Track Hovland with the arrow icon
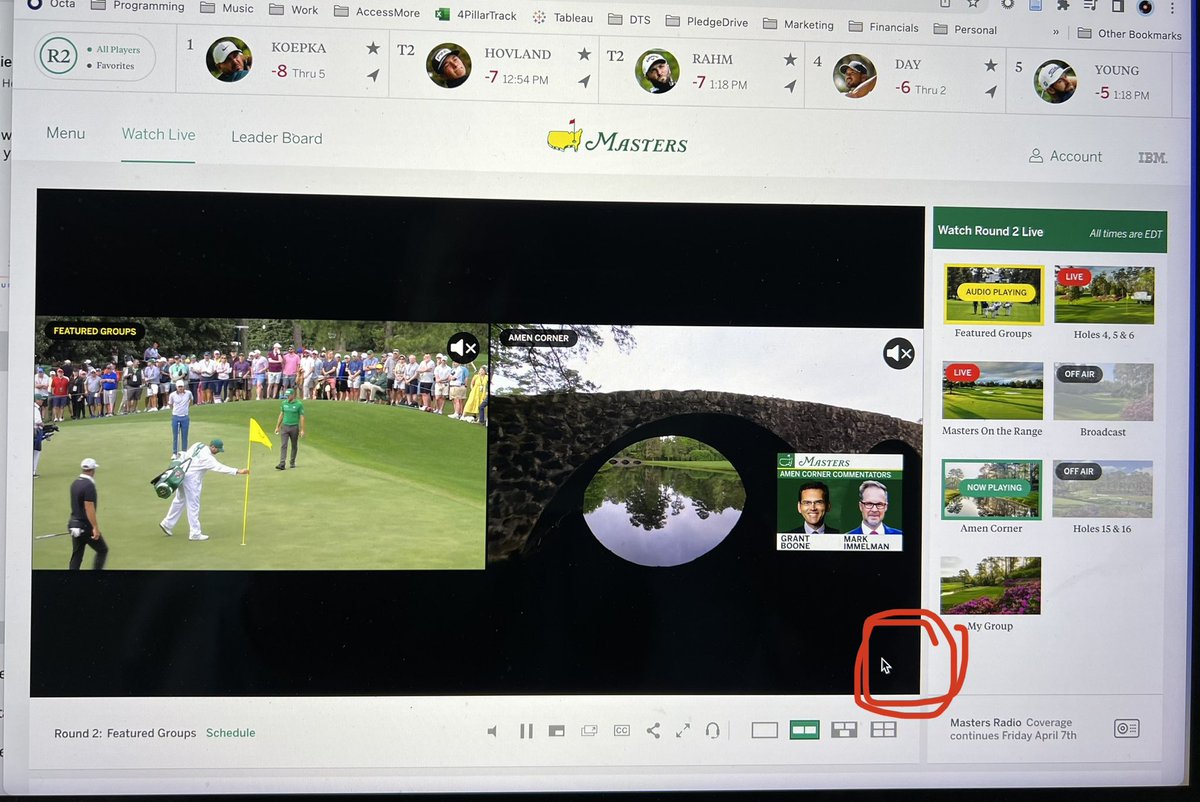 584,80
